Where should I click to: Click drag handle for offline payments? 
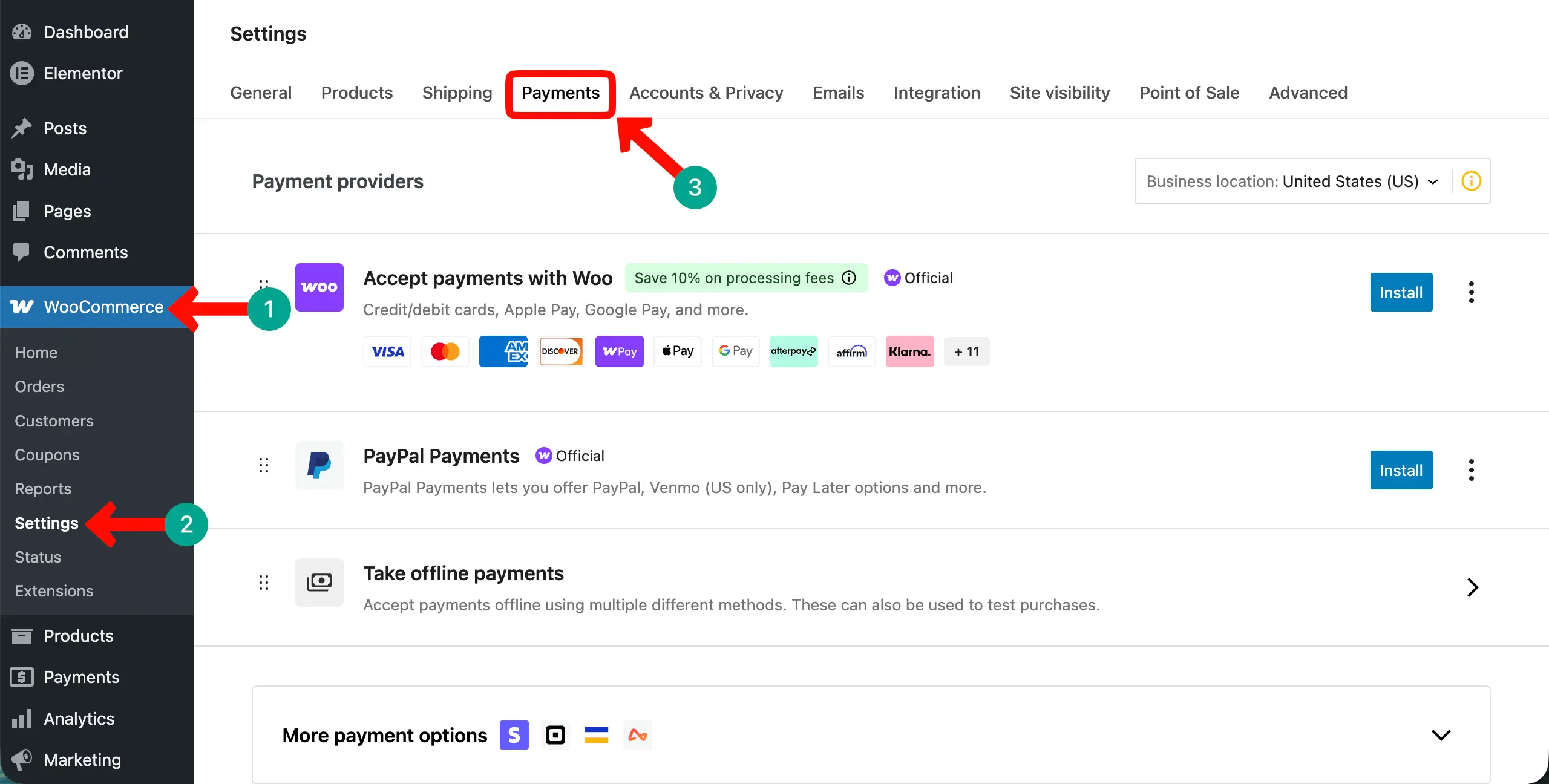[x=264, y=583]
